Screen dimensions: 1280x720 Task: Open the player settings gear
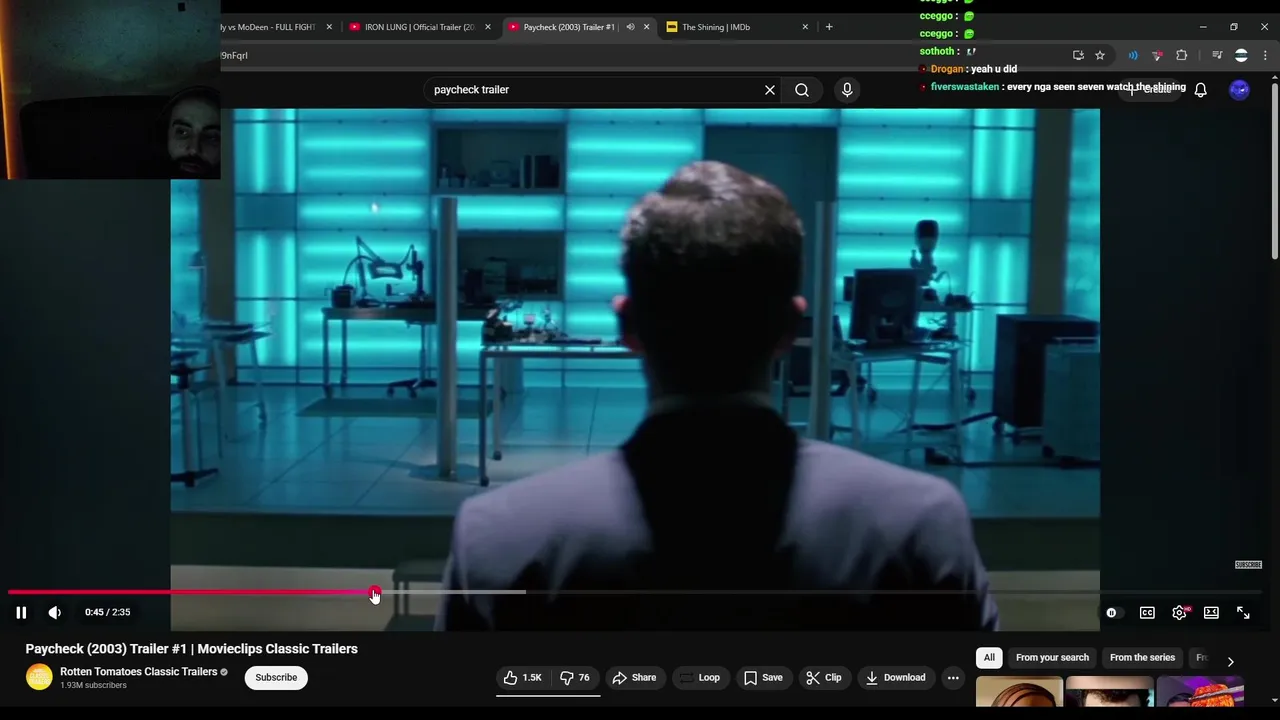click(x=1180, y=613)
